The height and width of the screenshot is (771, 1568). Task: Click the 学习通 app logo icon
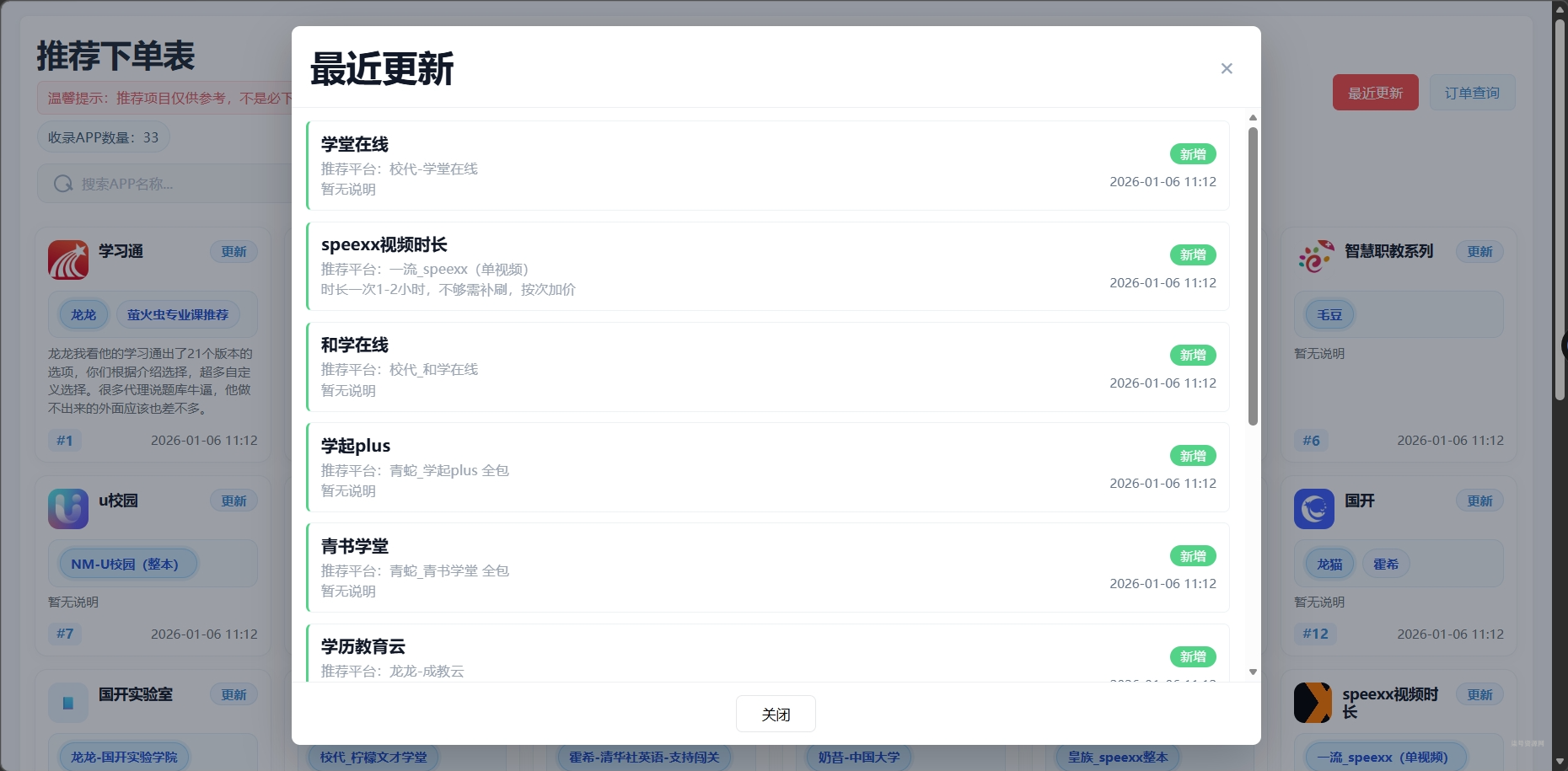pos(67,260)
